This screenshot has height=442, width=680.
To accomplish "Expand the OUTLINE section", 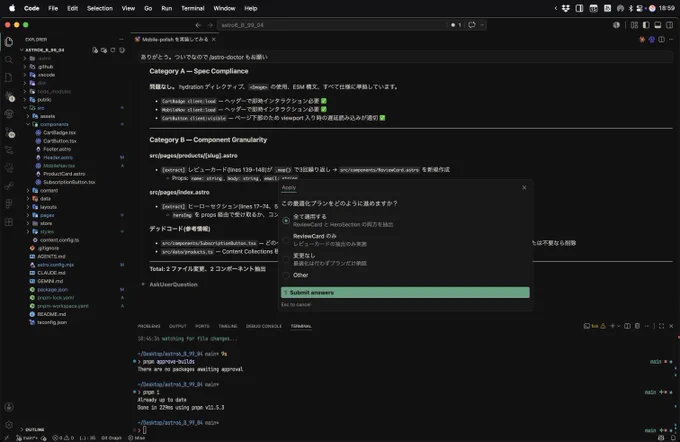I will click(x=33, y=429).
